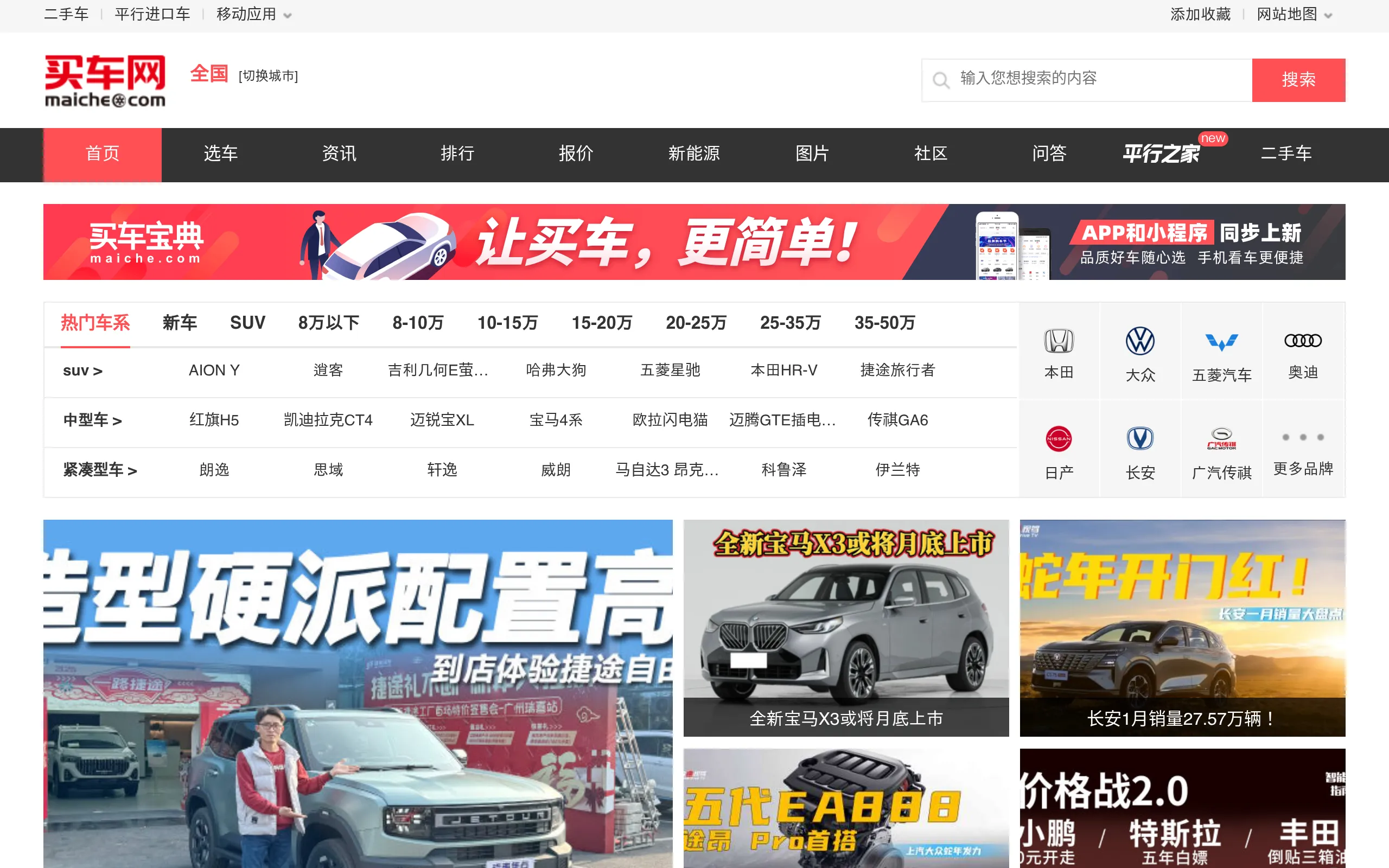The image size is (1389, 868).
Task: Click the 买车网 maiche.com logo
Action: coord(105,80)
